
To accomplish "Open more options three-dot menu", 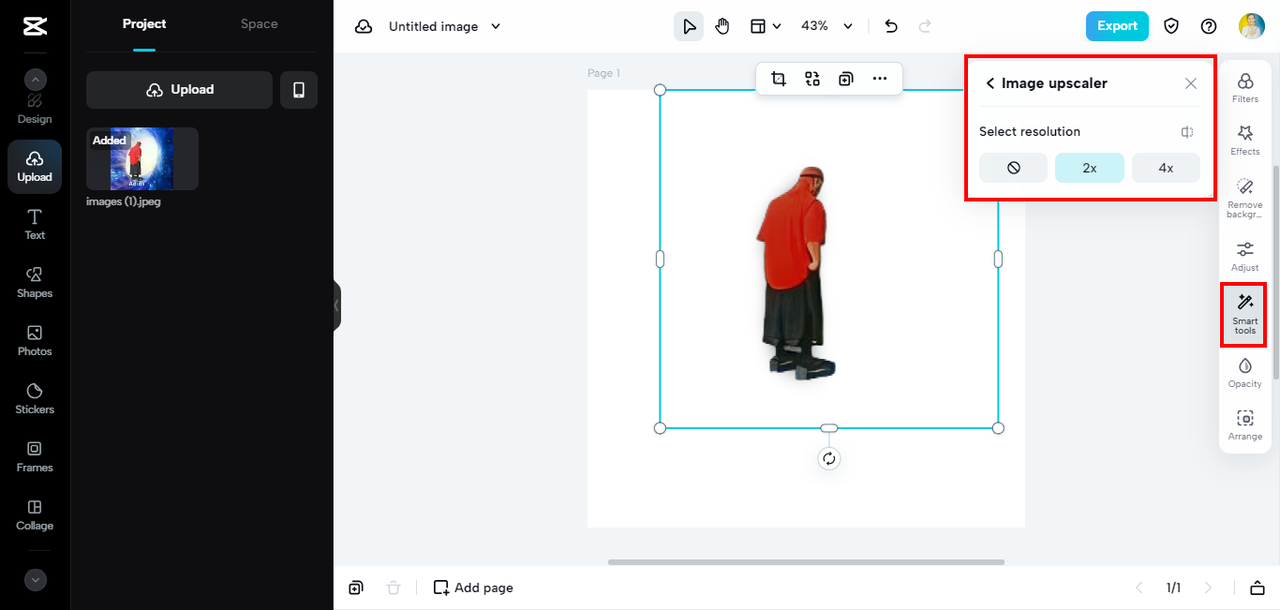I will pyautogui.click(x=880, y=79).
